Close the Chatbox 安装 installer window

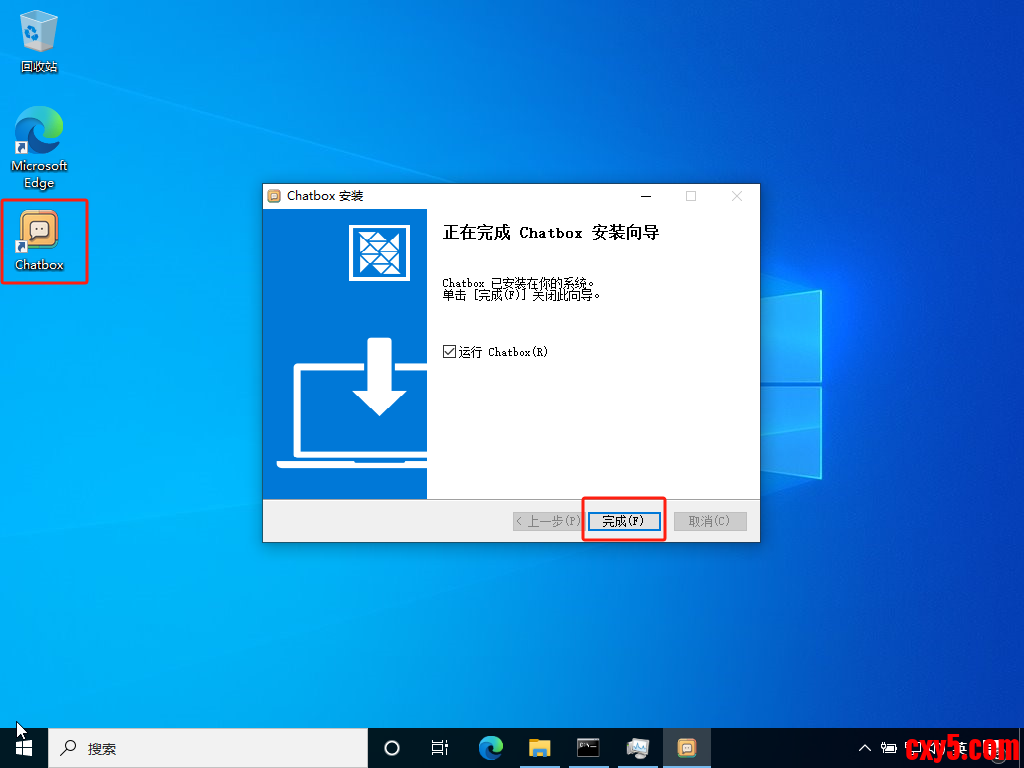[737, 196]
